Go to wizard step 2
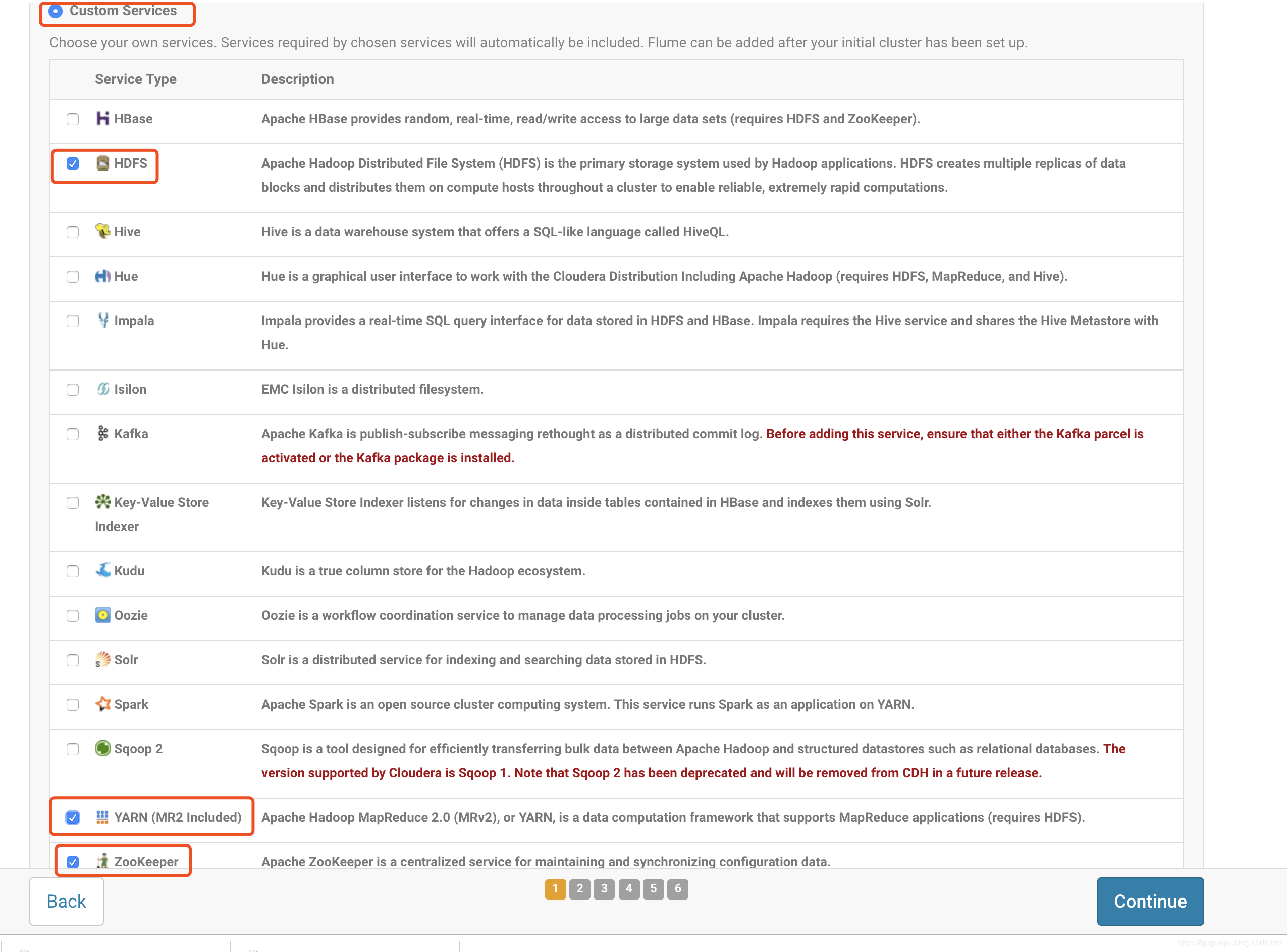 [579, 888]
